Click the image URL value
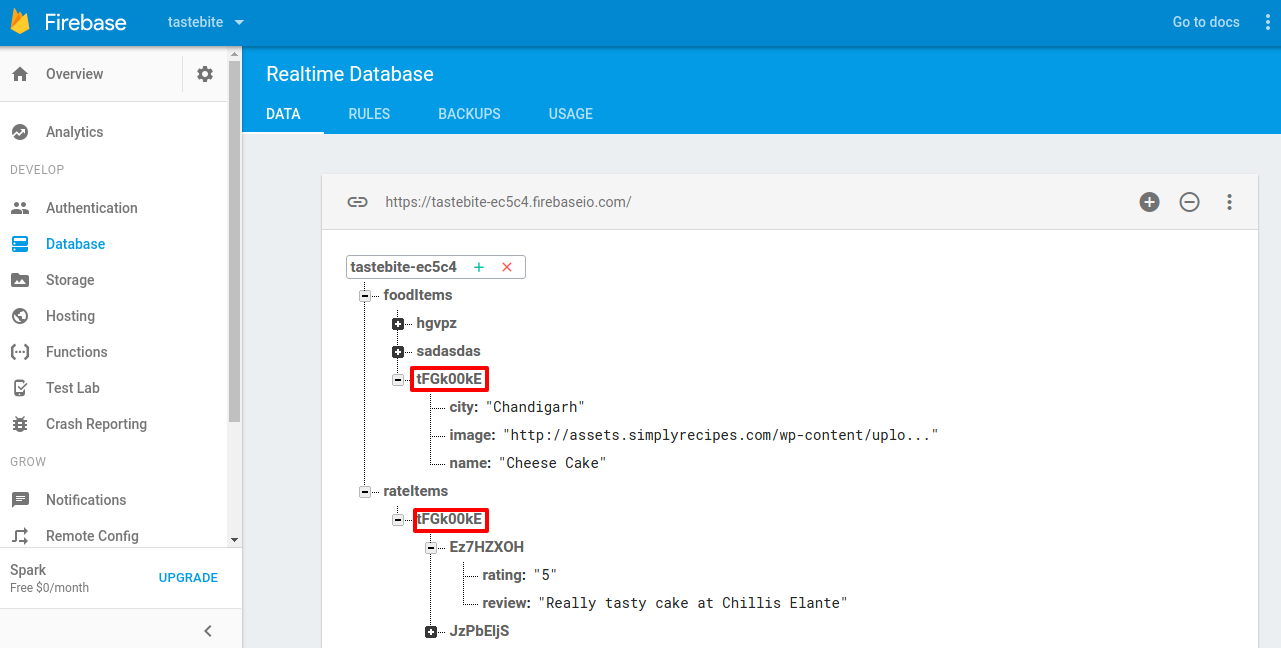Screen dimensions: 1281x648 [x=720, y=435]
